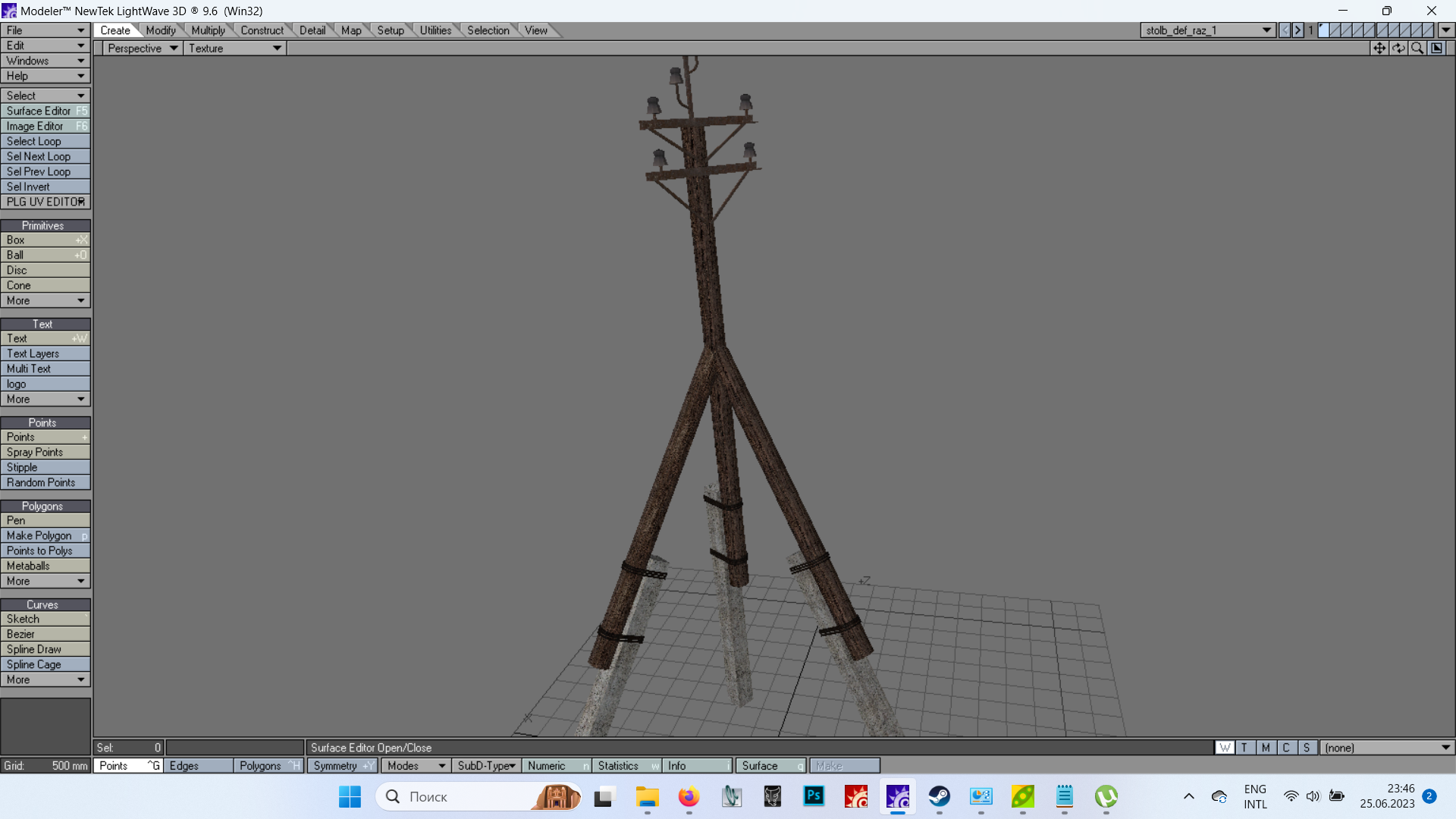1456x819 pixels.
Task: Click the viewport move (pan) icon
Action: (1379, 48)
